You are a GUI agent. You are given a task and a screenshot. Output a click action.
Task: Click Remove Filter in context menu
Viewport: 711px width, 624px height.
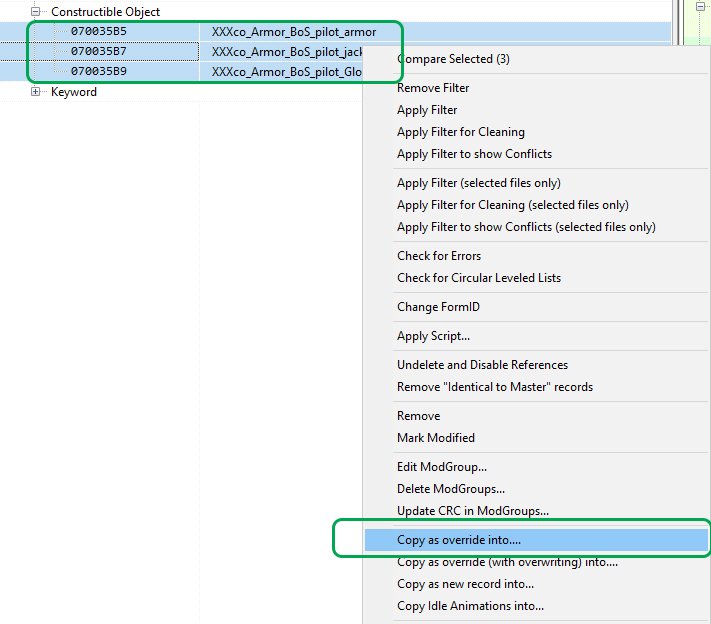click(433, 88)
